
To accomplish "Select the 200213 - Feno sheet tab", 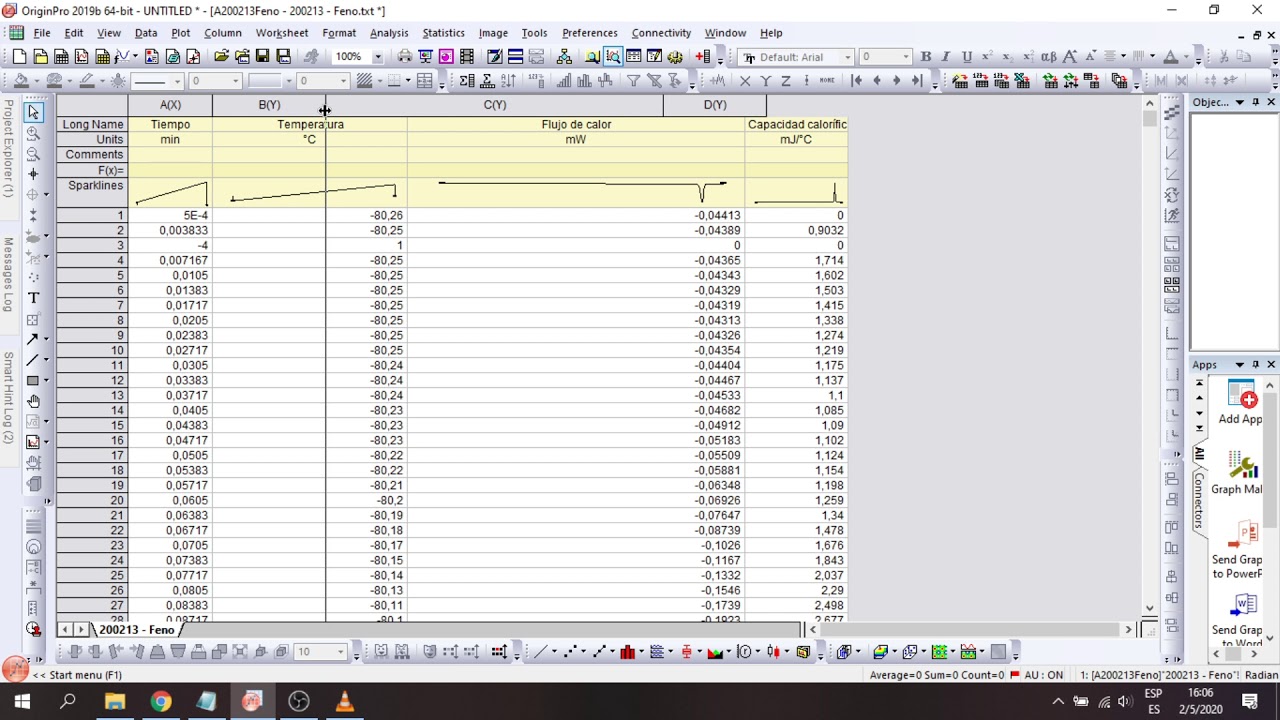I will [x=136, y=630].
